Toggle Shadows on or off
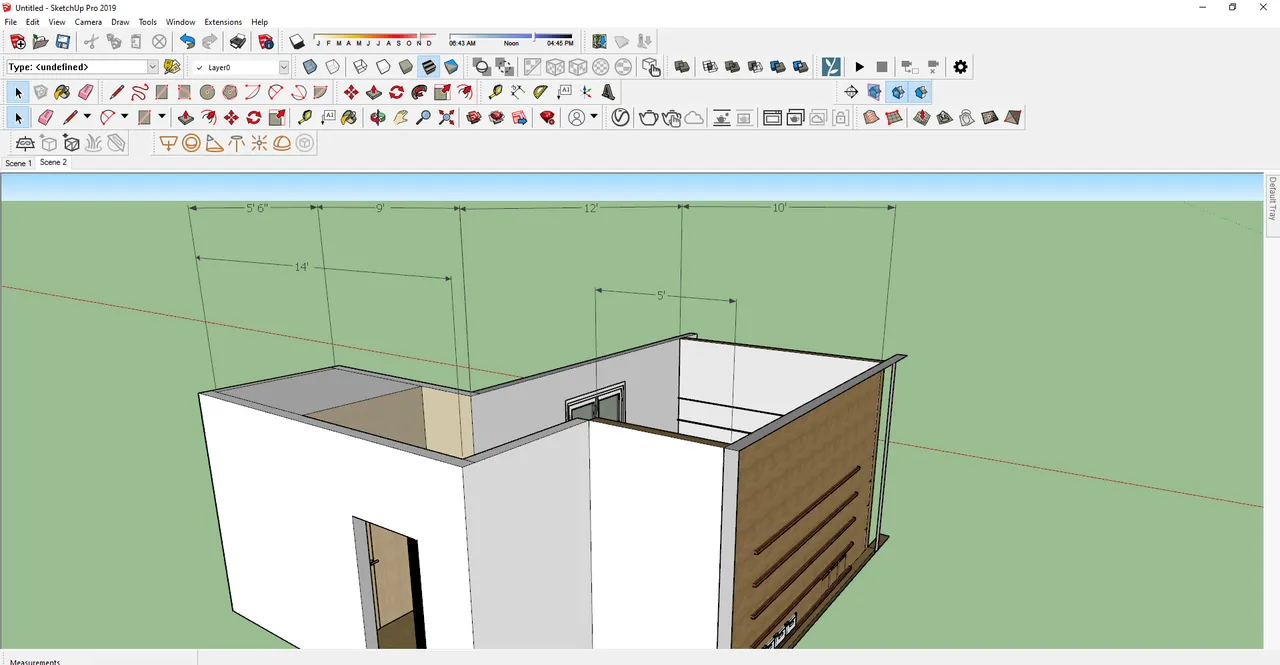This screenshot has width=1280, height=665. (297, 42)
